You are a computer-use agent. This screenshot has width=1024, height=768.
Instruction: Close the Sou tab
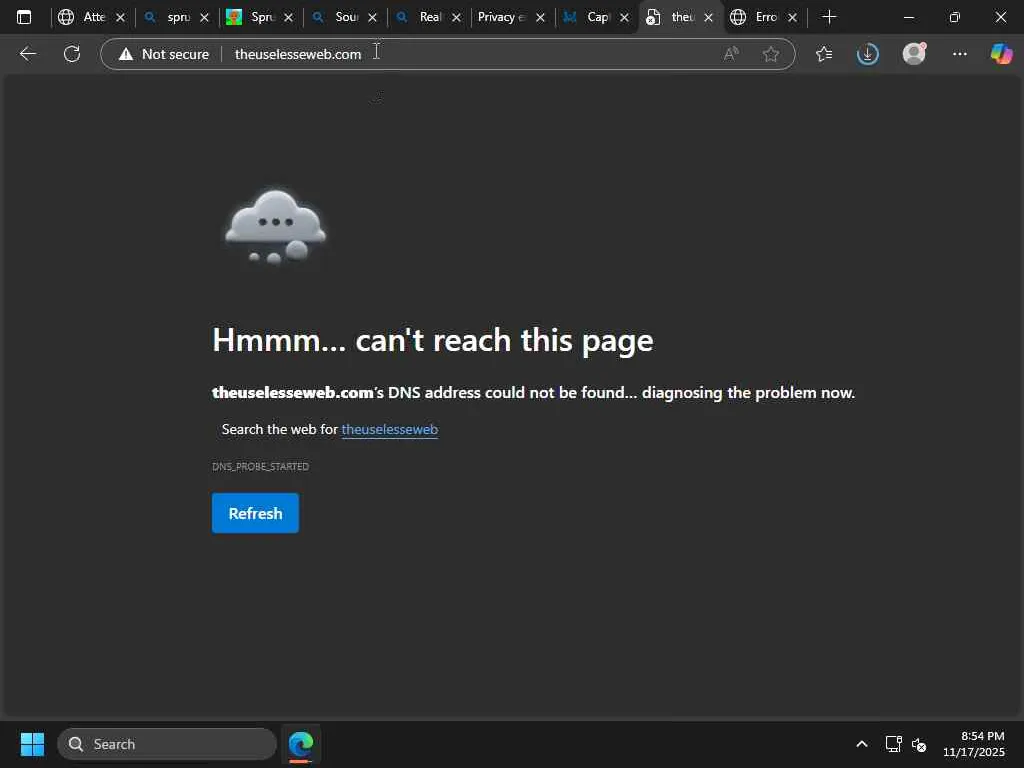pos(372,18)
